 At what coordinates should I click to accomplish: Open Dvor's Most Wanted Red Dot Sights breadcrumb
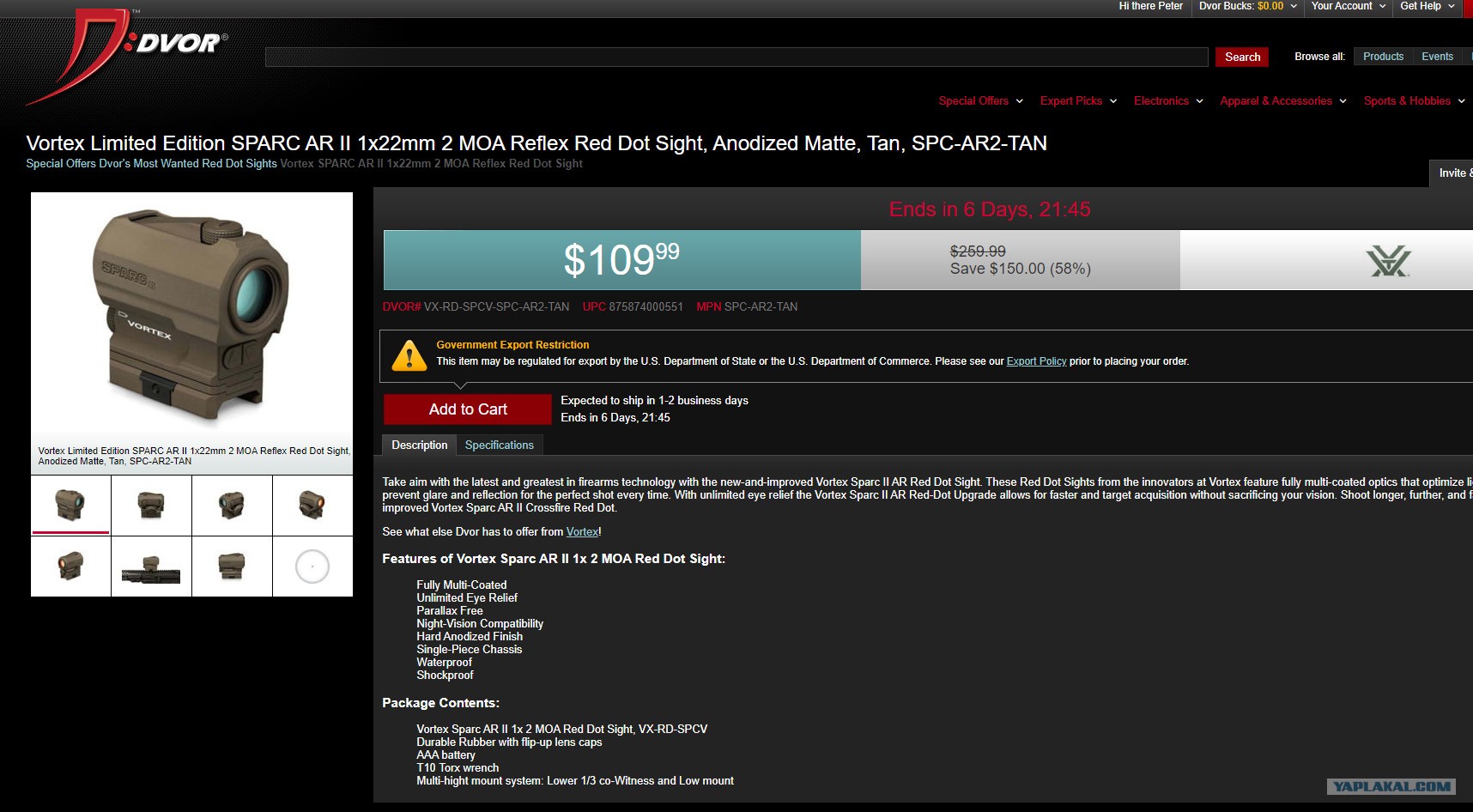coord(188,164)
